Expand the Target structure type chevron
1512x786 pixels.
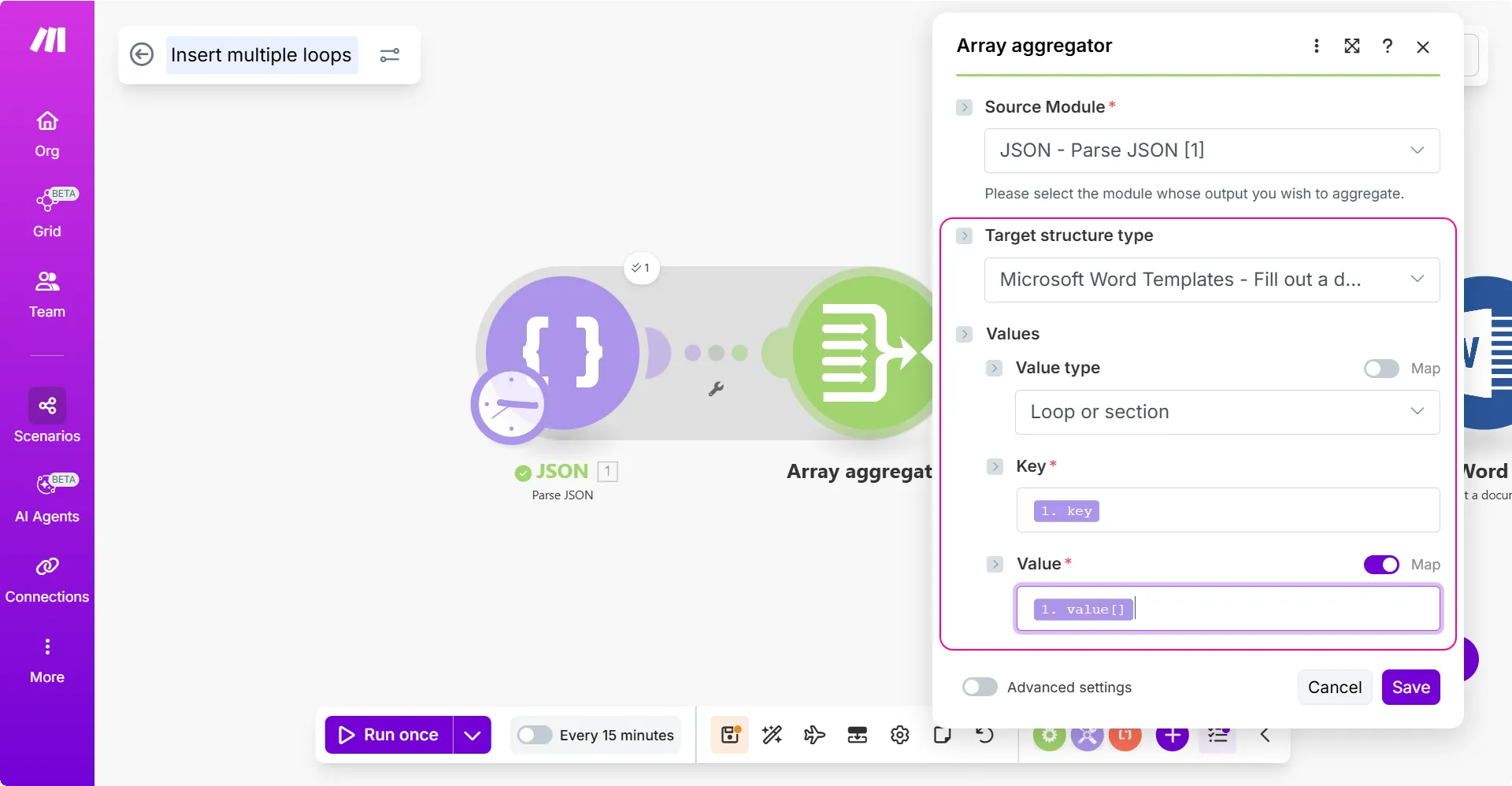(965, 235)
